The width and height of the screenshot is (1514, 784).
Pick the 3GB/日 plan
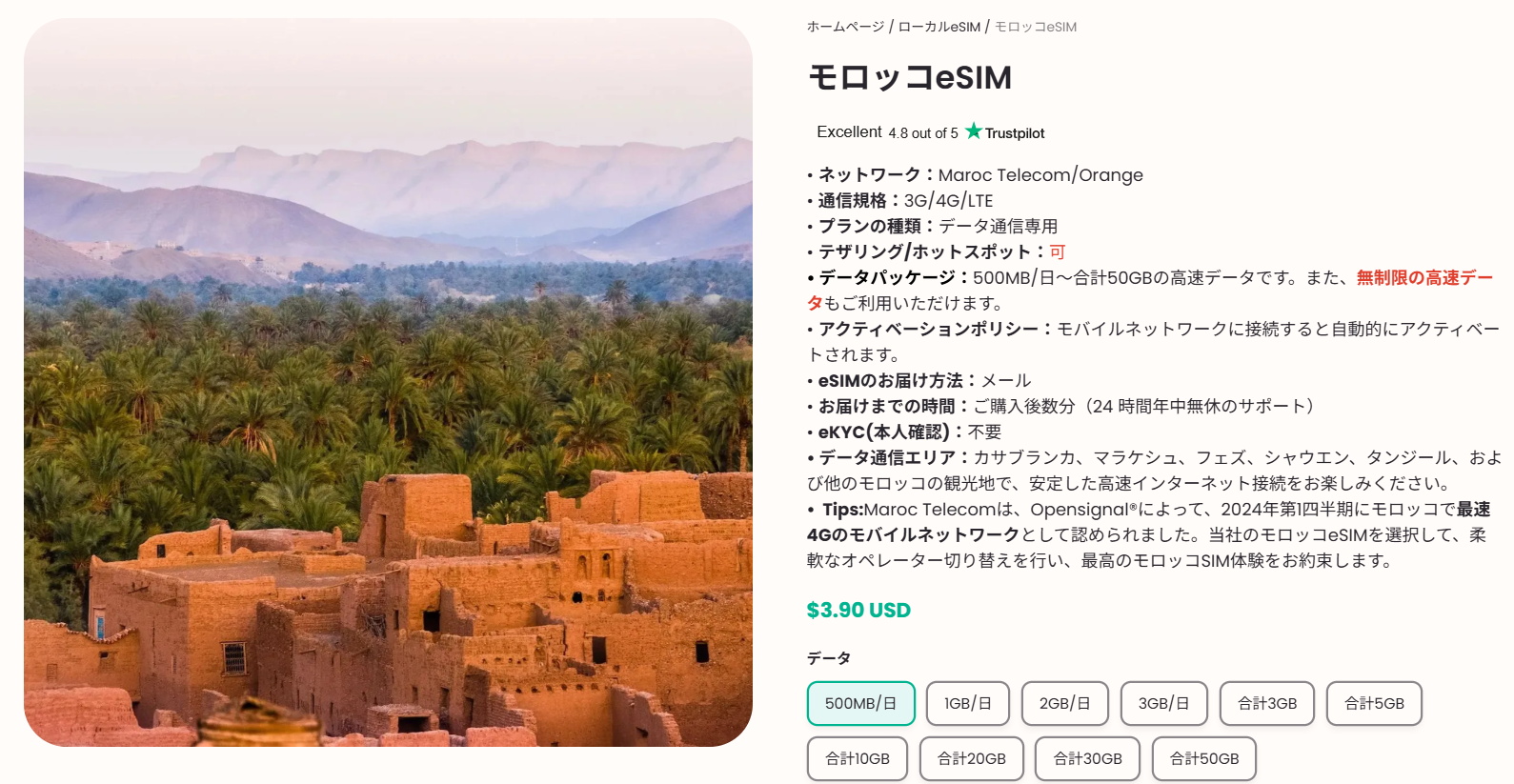click(1163, 703)
